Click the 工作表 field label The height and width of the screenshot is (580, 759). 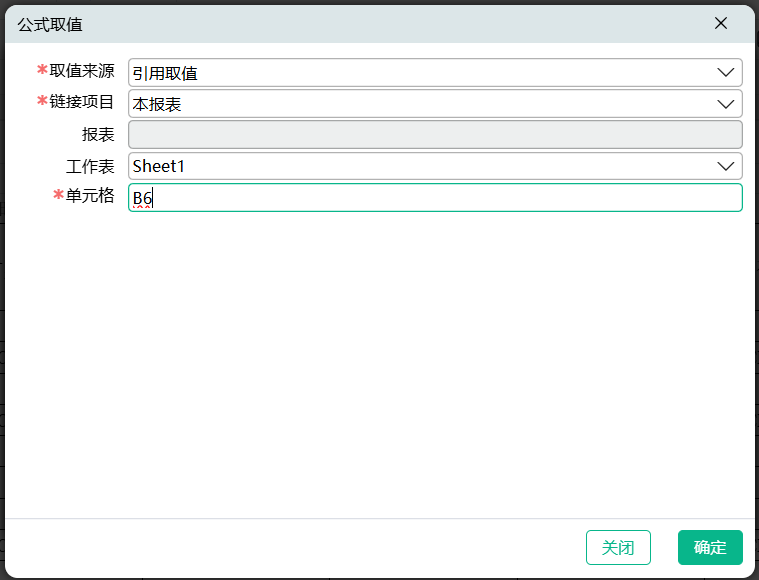click(90, 165)
